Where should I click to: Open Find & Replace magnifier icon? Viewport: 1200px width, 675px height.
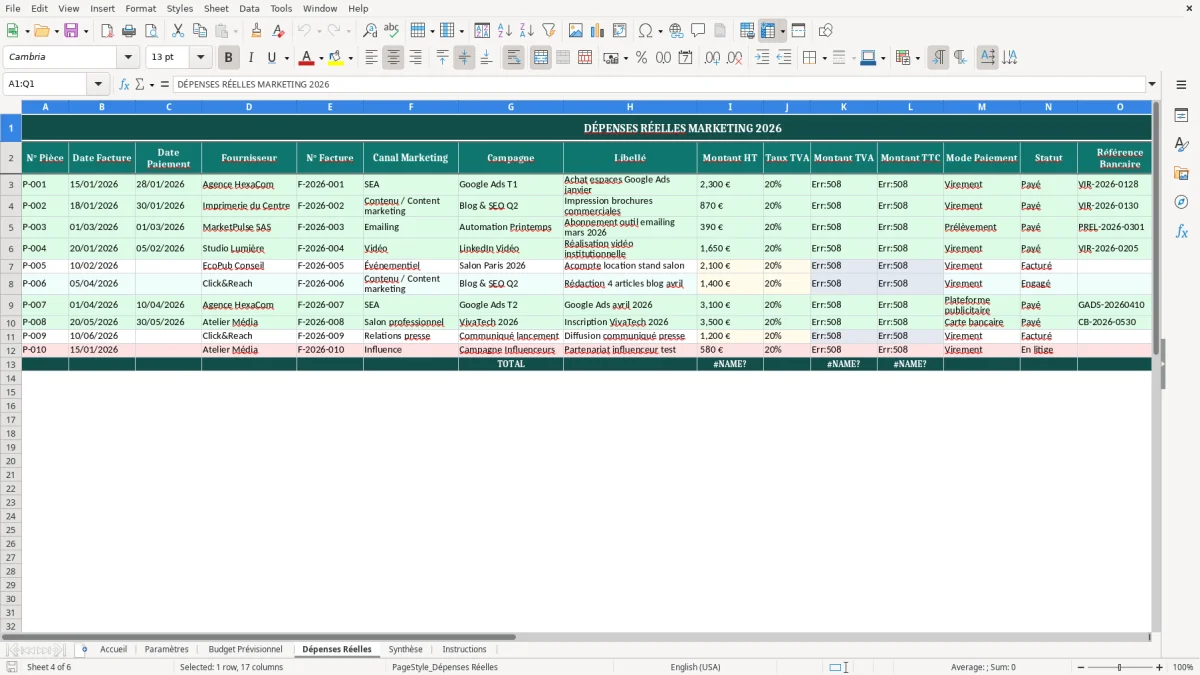tap(370, 31)
